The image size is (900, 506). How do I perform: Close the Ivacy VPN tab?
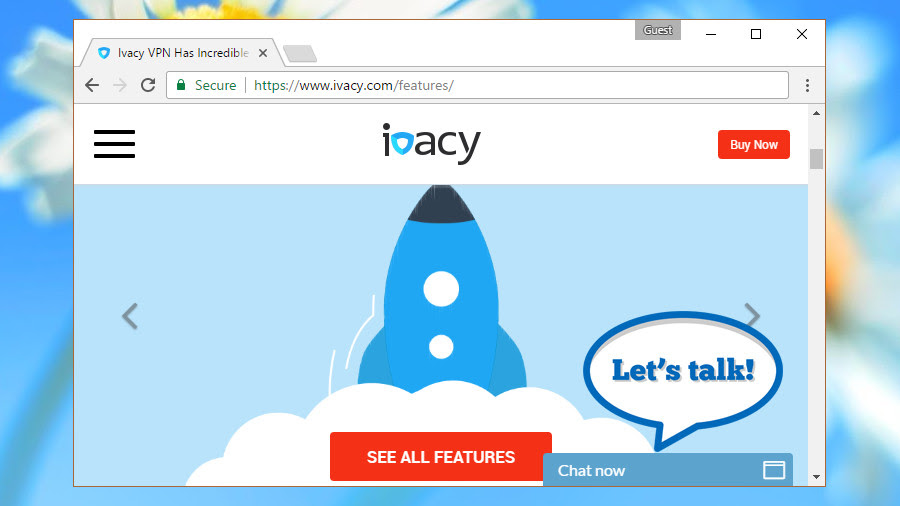click(263, 53)
